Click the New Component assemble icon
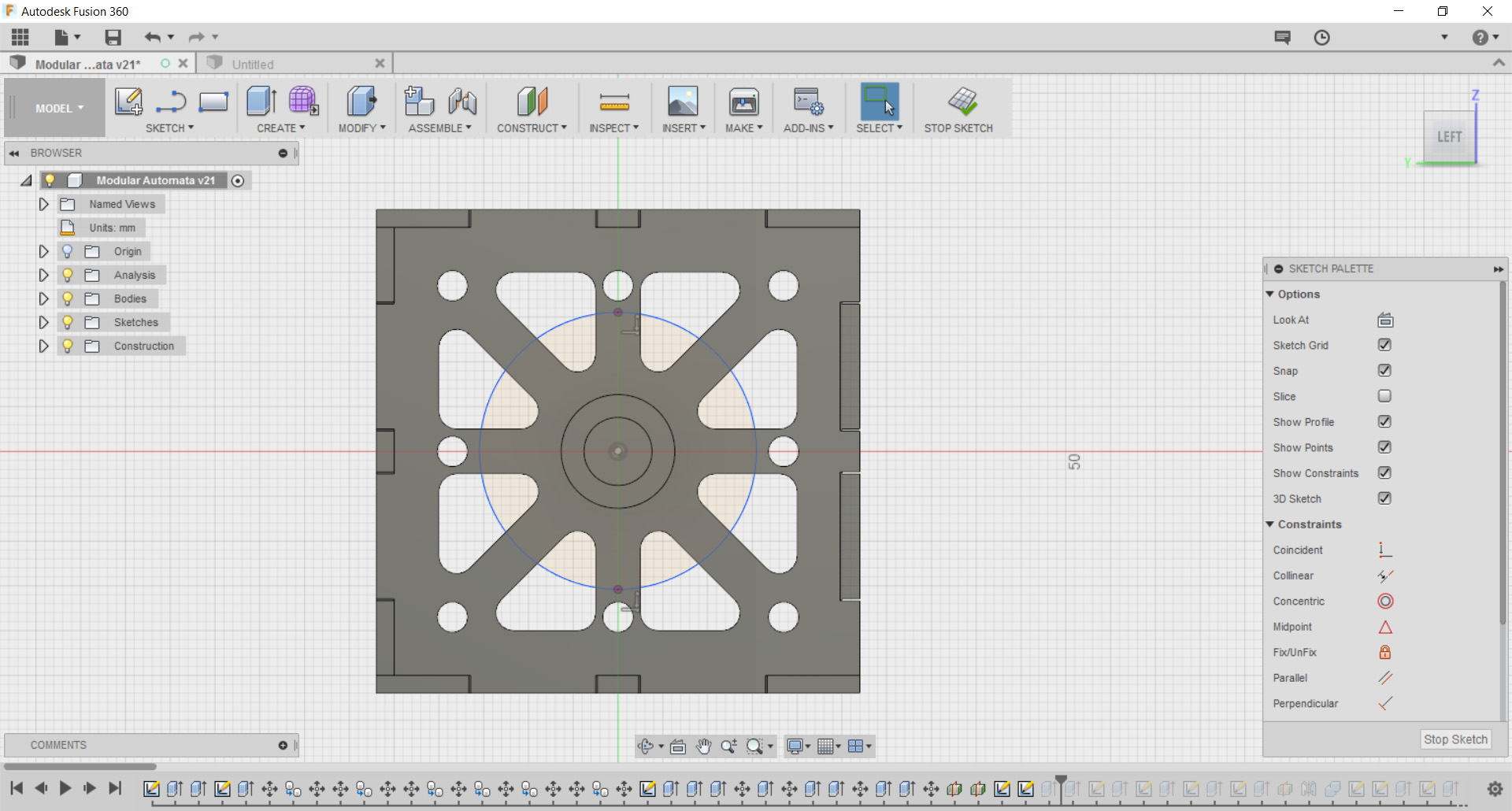 point(419,102)
